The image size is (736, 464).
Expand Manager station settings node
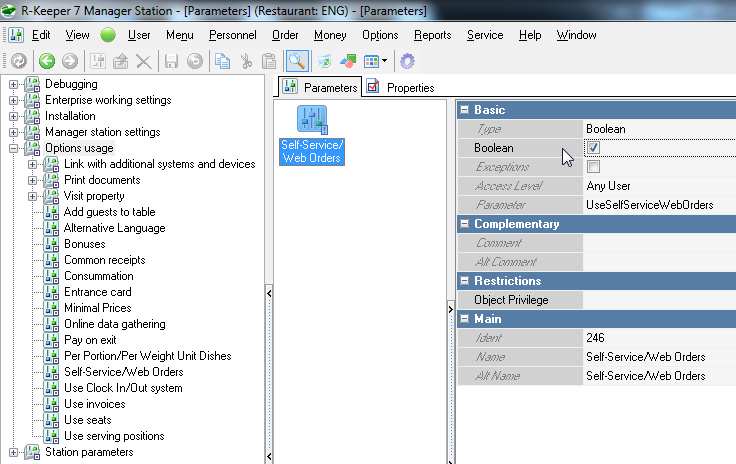(x=13, y=132)
